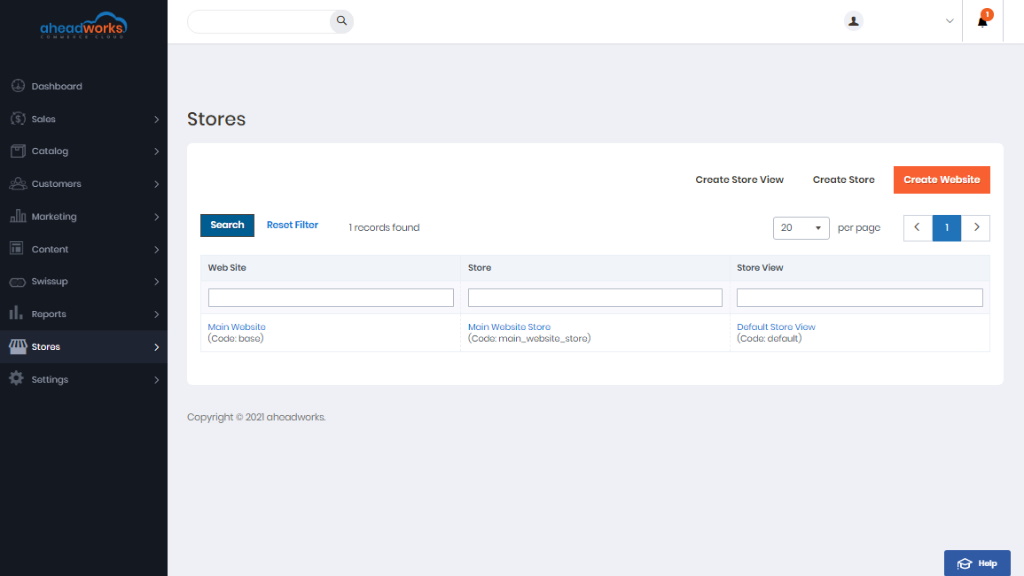This screenshot has width=1024, height=576.
Task: Open the Main Website link
Action: (x=236, y=327)
